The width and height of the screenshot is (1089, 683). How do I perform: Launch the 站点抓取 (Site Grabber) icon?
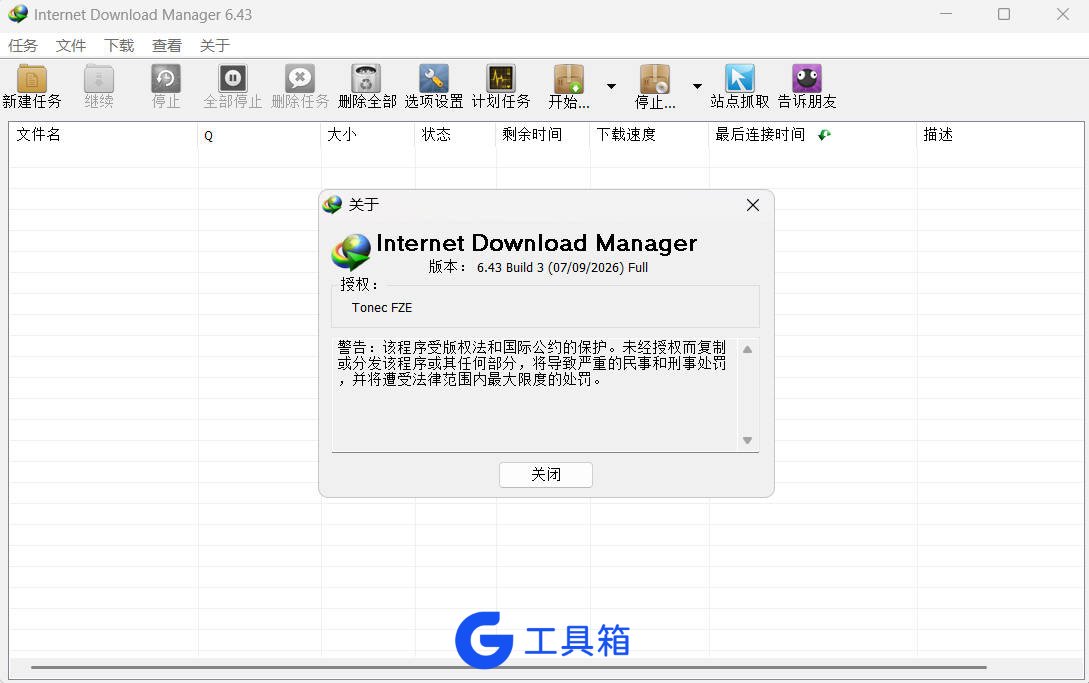[x=740, y=79]
